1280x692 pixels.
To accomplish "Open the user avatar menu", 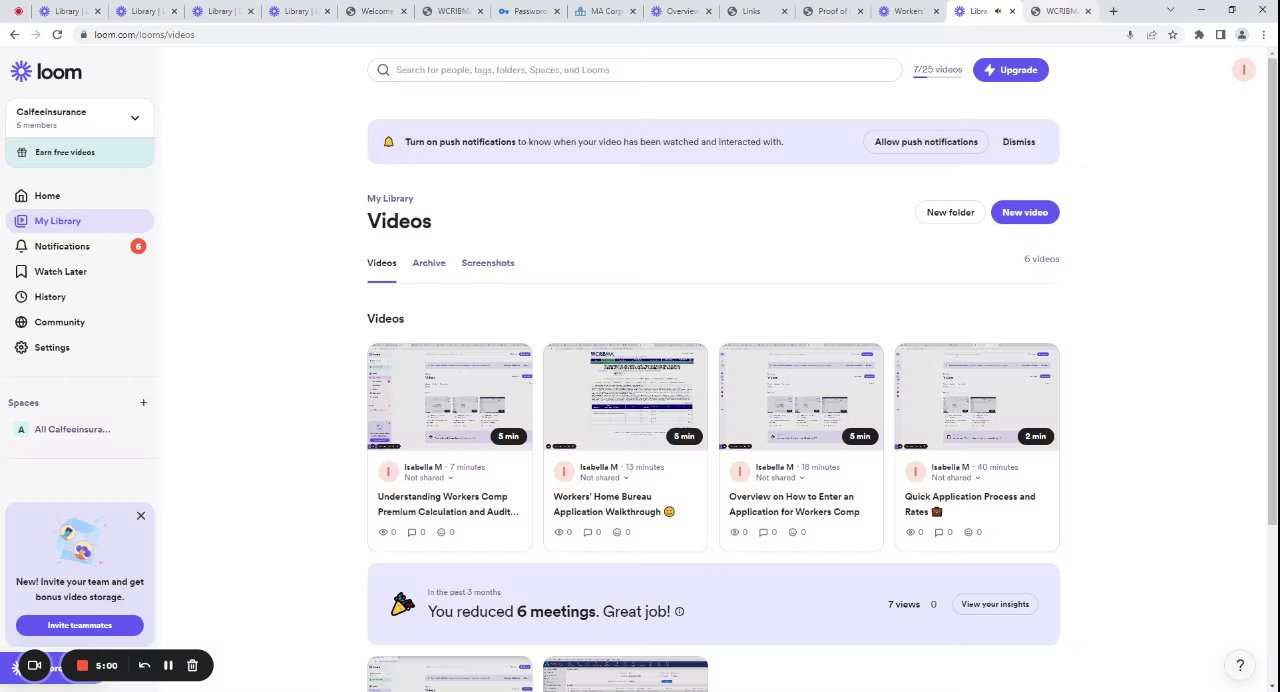I will coord(1244,70).
